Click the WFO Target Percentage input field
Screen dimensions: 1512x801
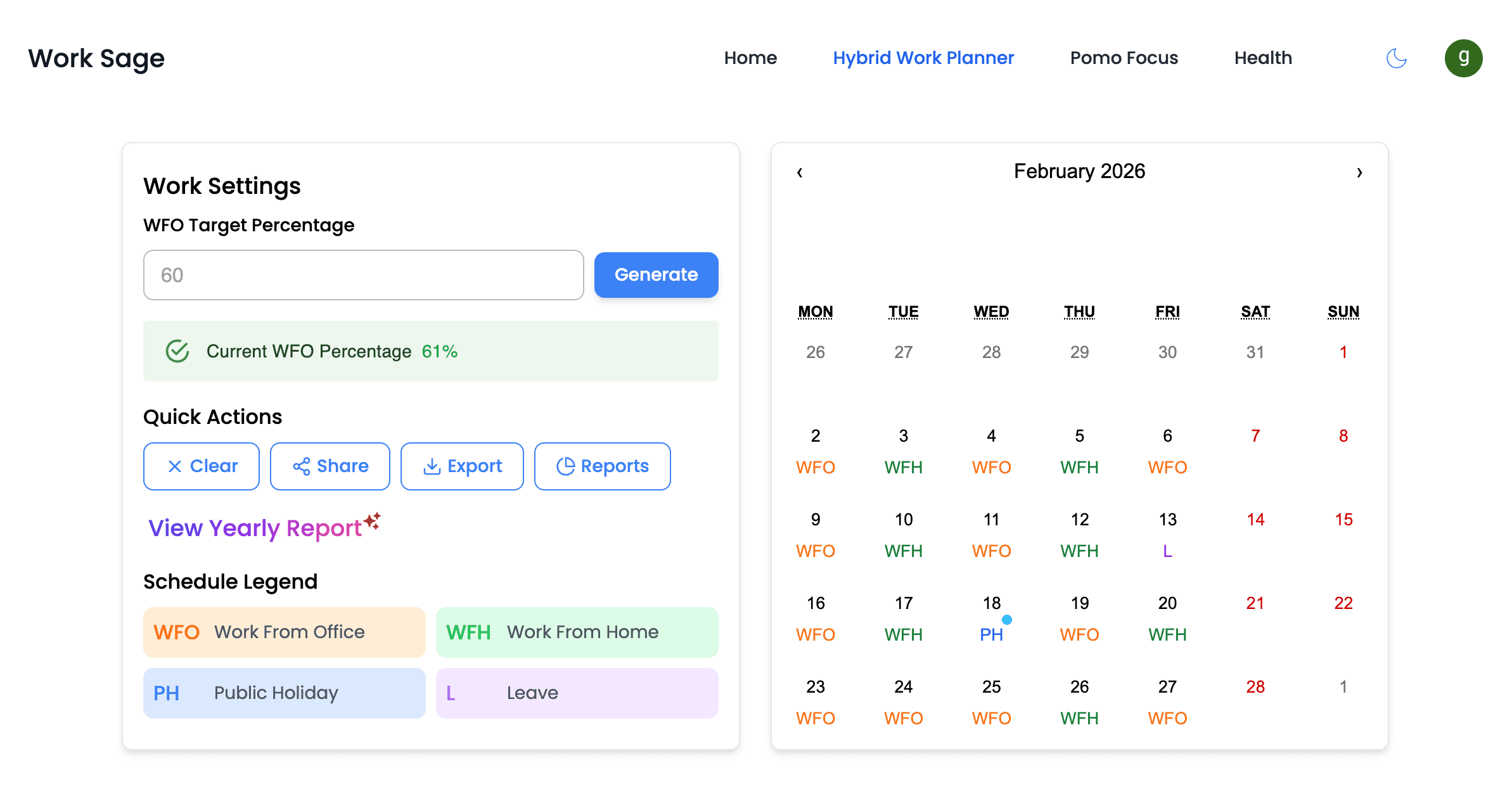363,274
